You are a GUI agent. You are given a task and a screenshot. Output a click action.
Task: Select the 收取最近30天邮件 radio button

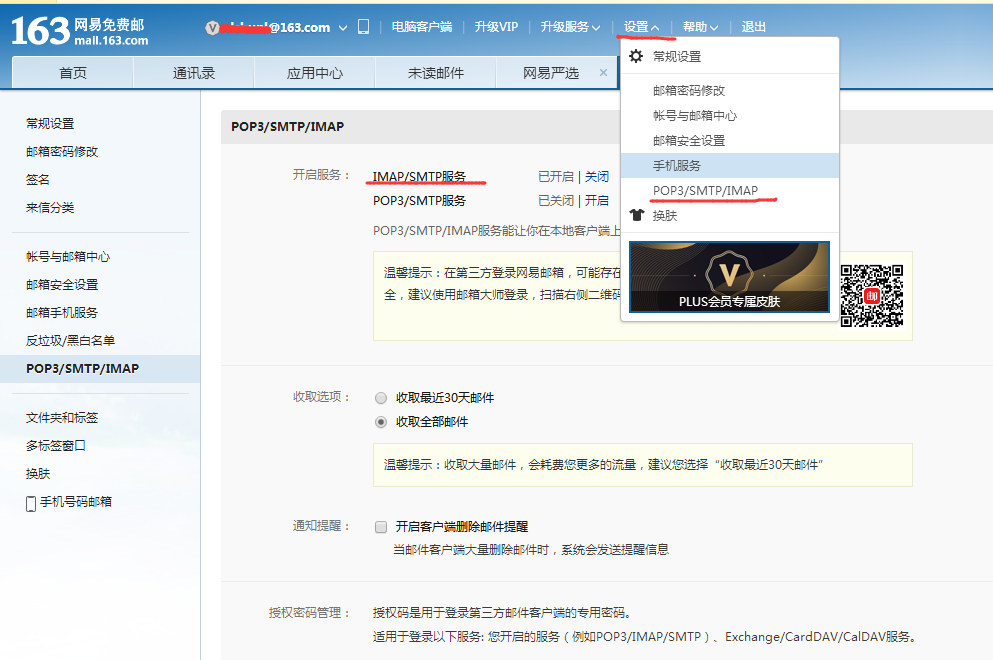pyautogui.click(x=381, y=397)
